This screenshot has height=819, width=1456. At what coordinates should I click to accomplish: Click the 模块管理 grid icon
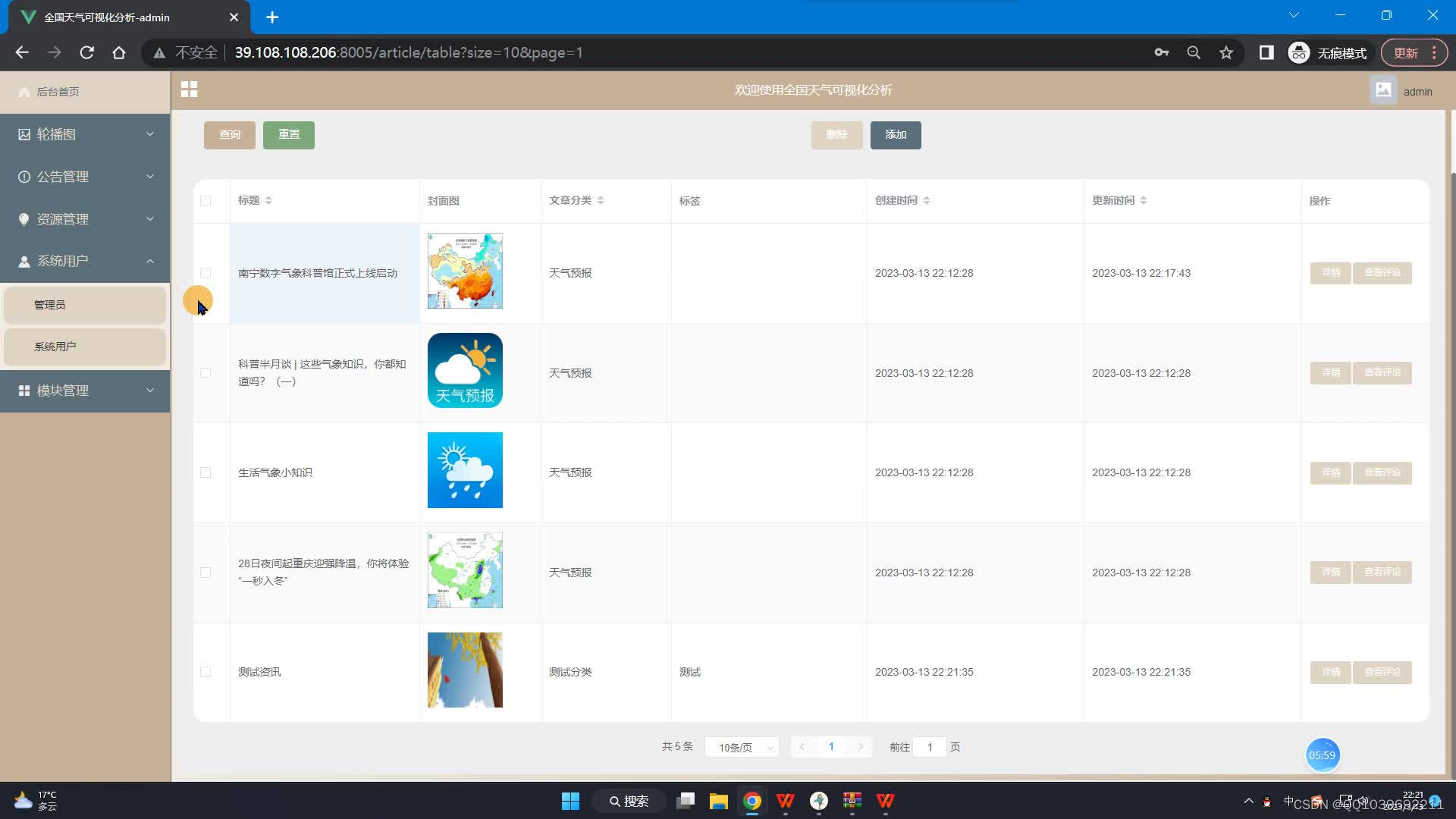tap(24, 391)
